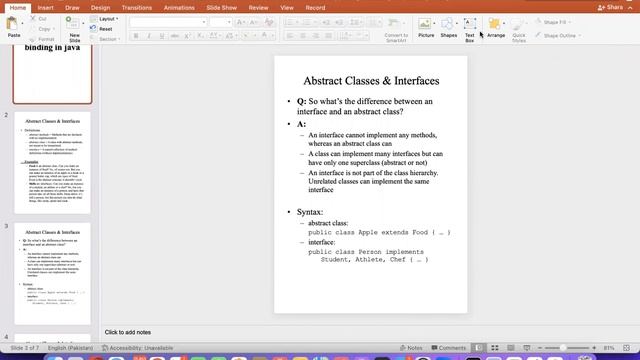640x360 pixels.
Task: Toggle Normal view in status bar
Action: pyautogui.click(x=478, y=348)
